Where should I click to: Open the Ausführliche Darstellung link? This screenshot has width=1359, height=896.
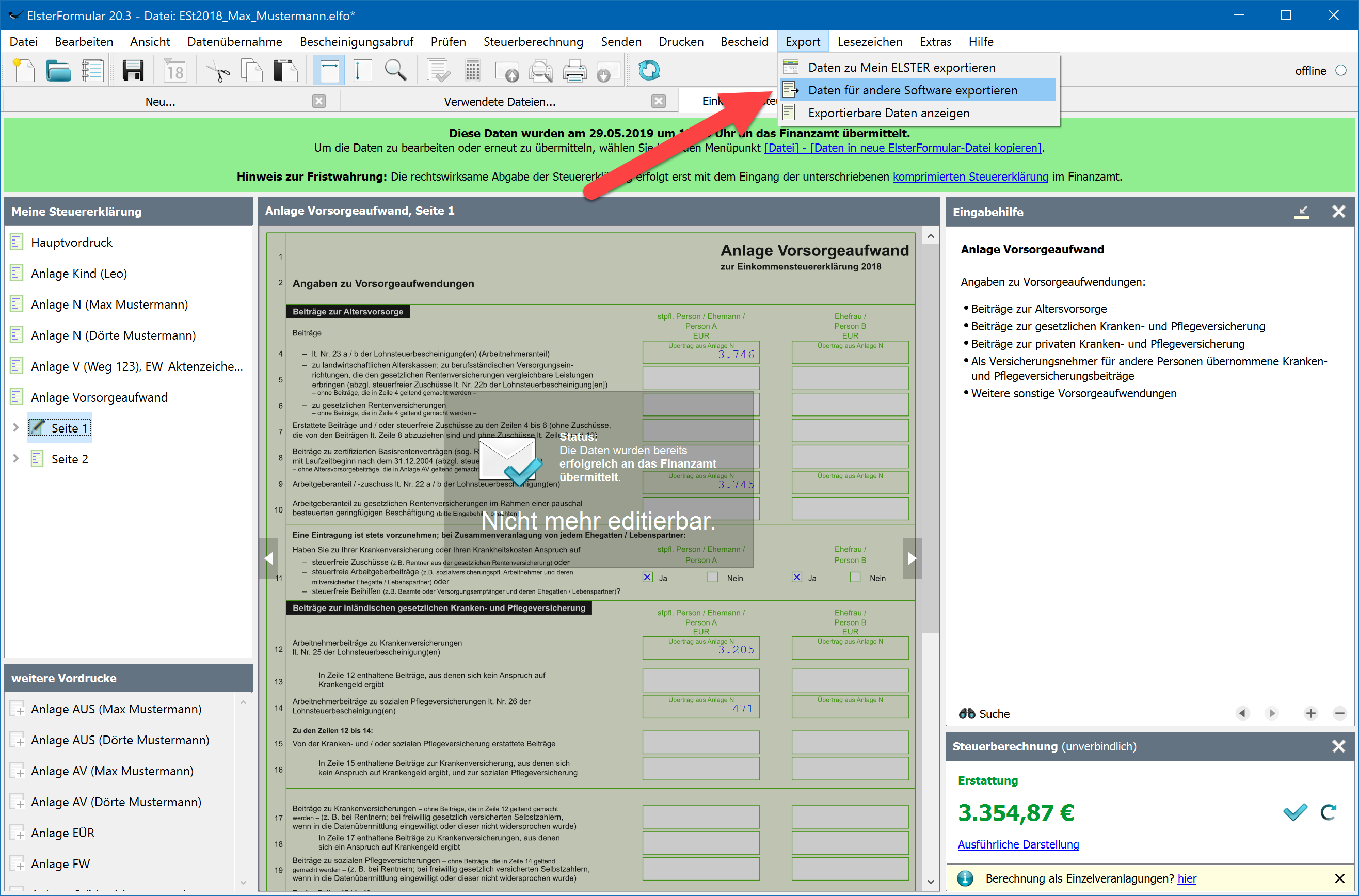coord(1018,844)
